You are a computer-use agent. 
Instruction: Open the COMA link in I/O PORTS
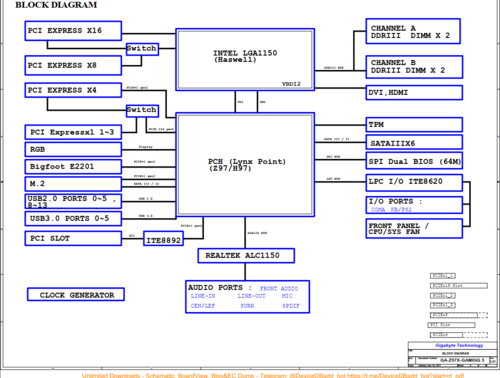(x=378, y=210)
